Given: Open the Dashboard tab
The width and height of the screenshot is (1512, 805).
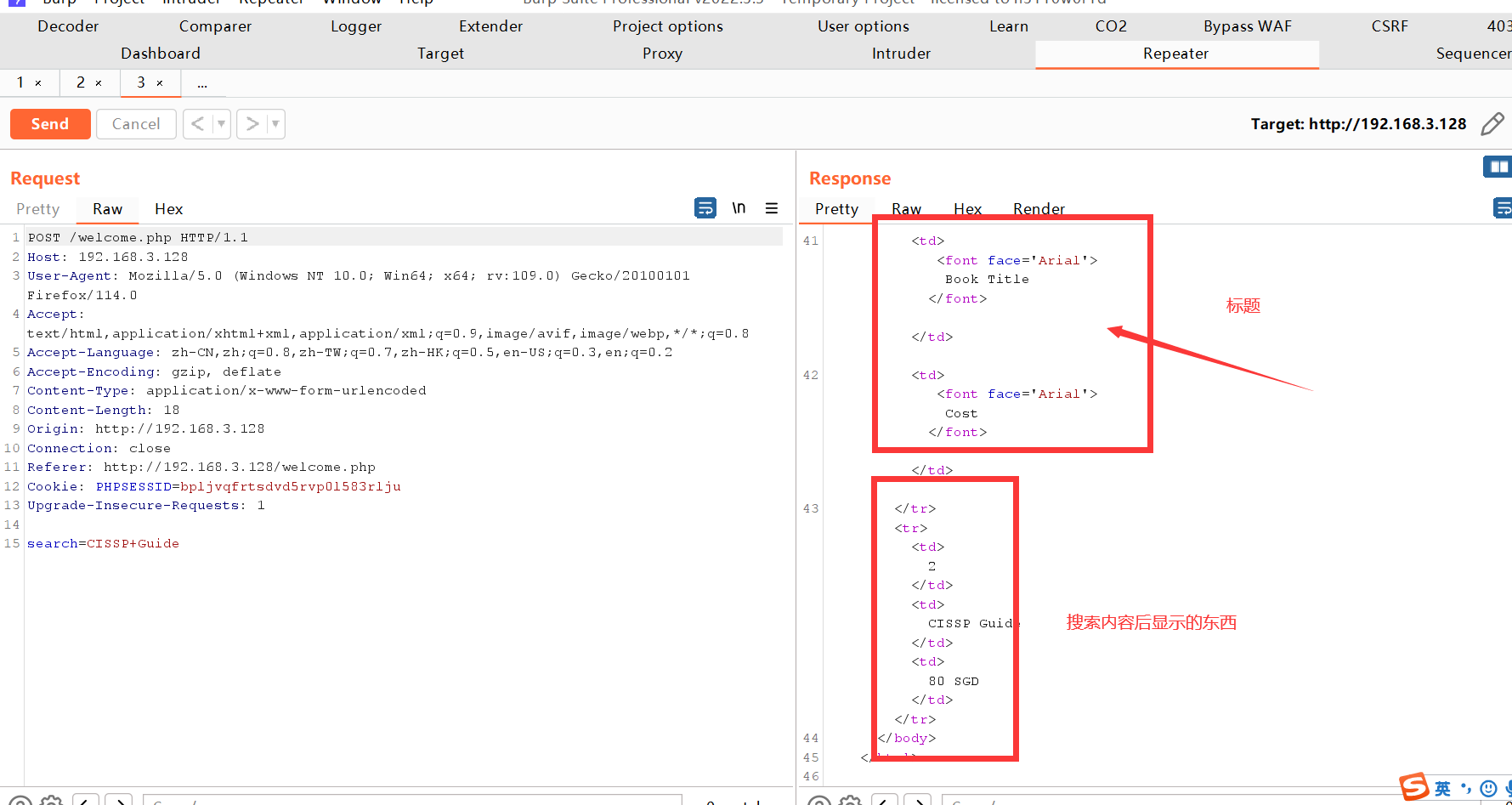Looking at the screenshot, I should tap(161, 54).
